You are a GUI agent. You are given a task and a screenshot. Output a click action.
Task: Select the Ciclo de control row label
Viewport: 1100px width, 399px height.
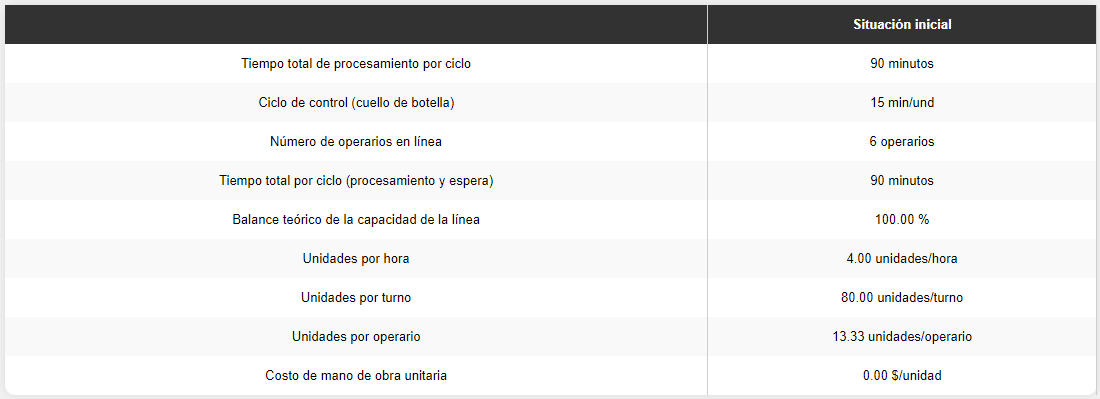point(356,103)
